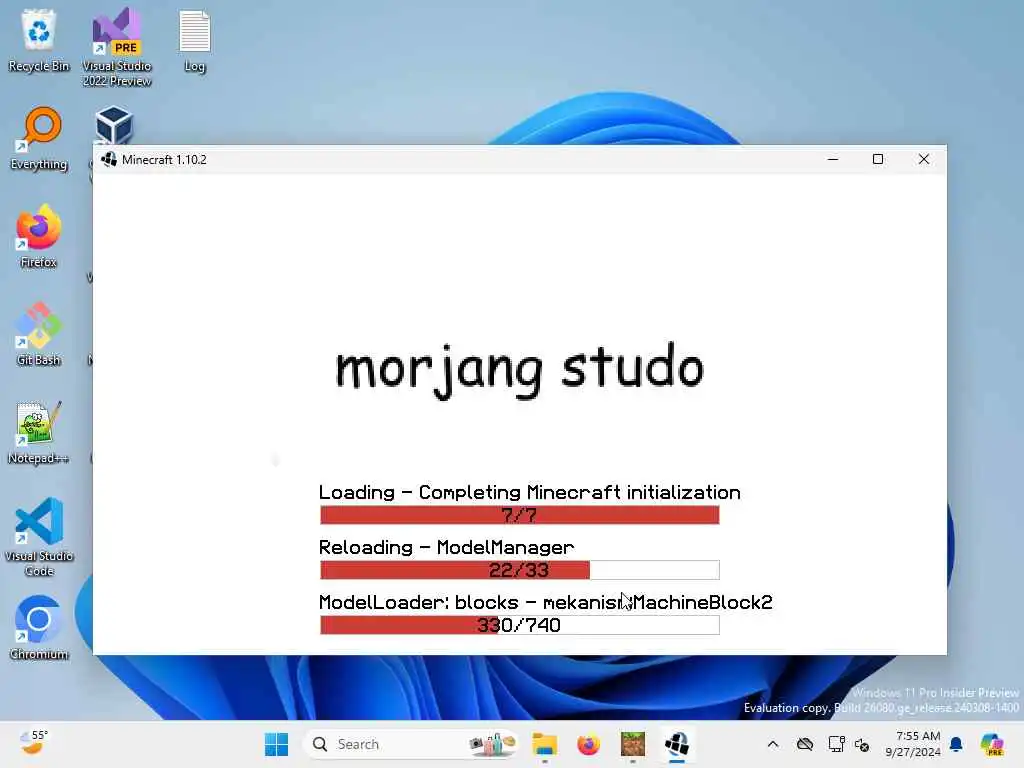Image resolution: width=1024 pixels, height=768 pixels.
Task: Select the active Forge loading taskbar icon
Action: coord(677,744)
